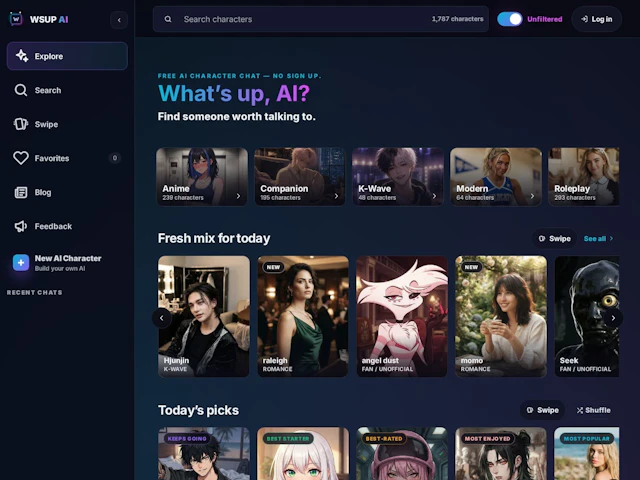Open the Most Enjoyed pick card
The image size is (640, 480).
501,453
